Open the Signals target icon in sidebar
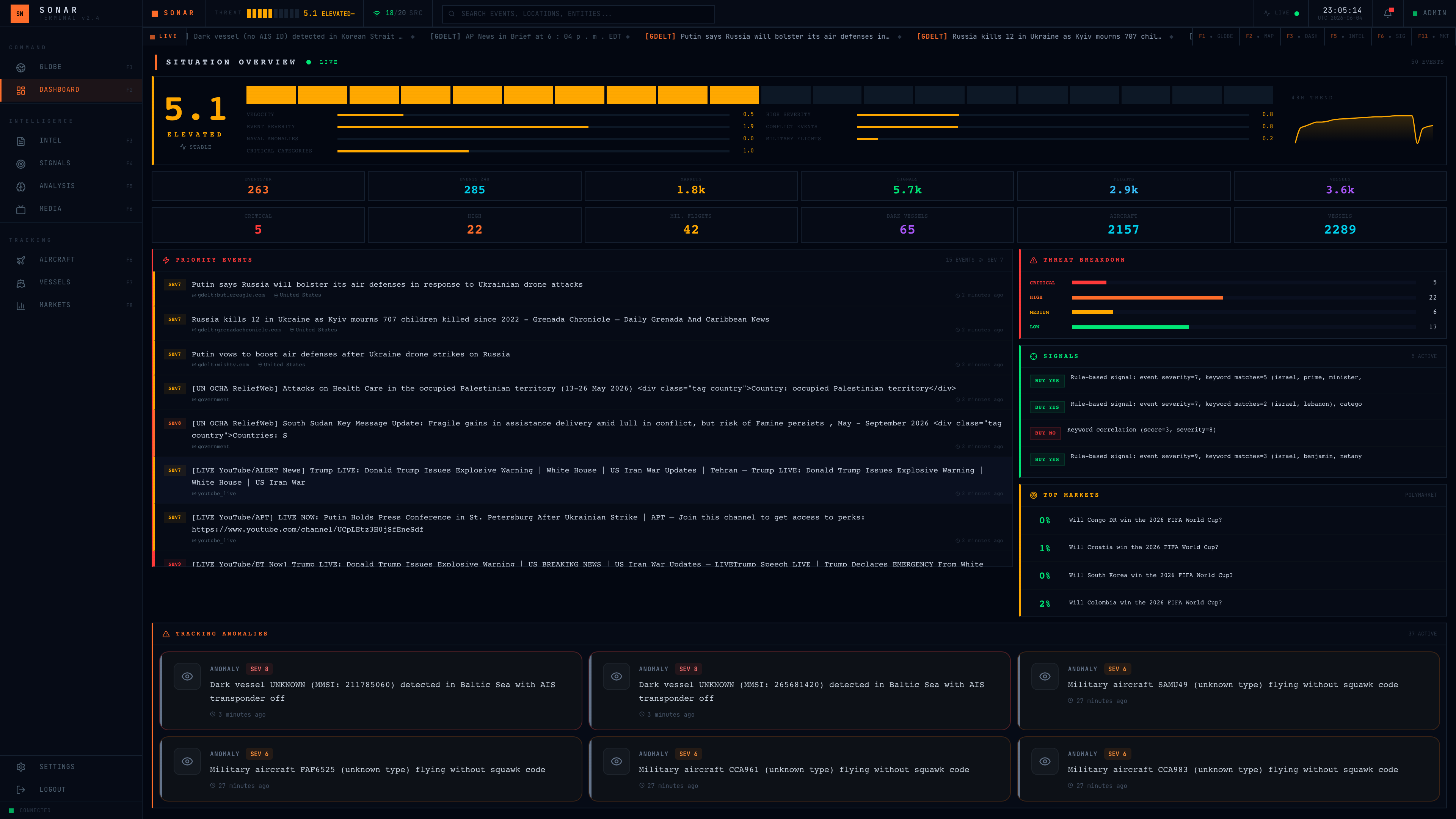This screenshot has width=1456, height=819. coord(21,163)
